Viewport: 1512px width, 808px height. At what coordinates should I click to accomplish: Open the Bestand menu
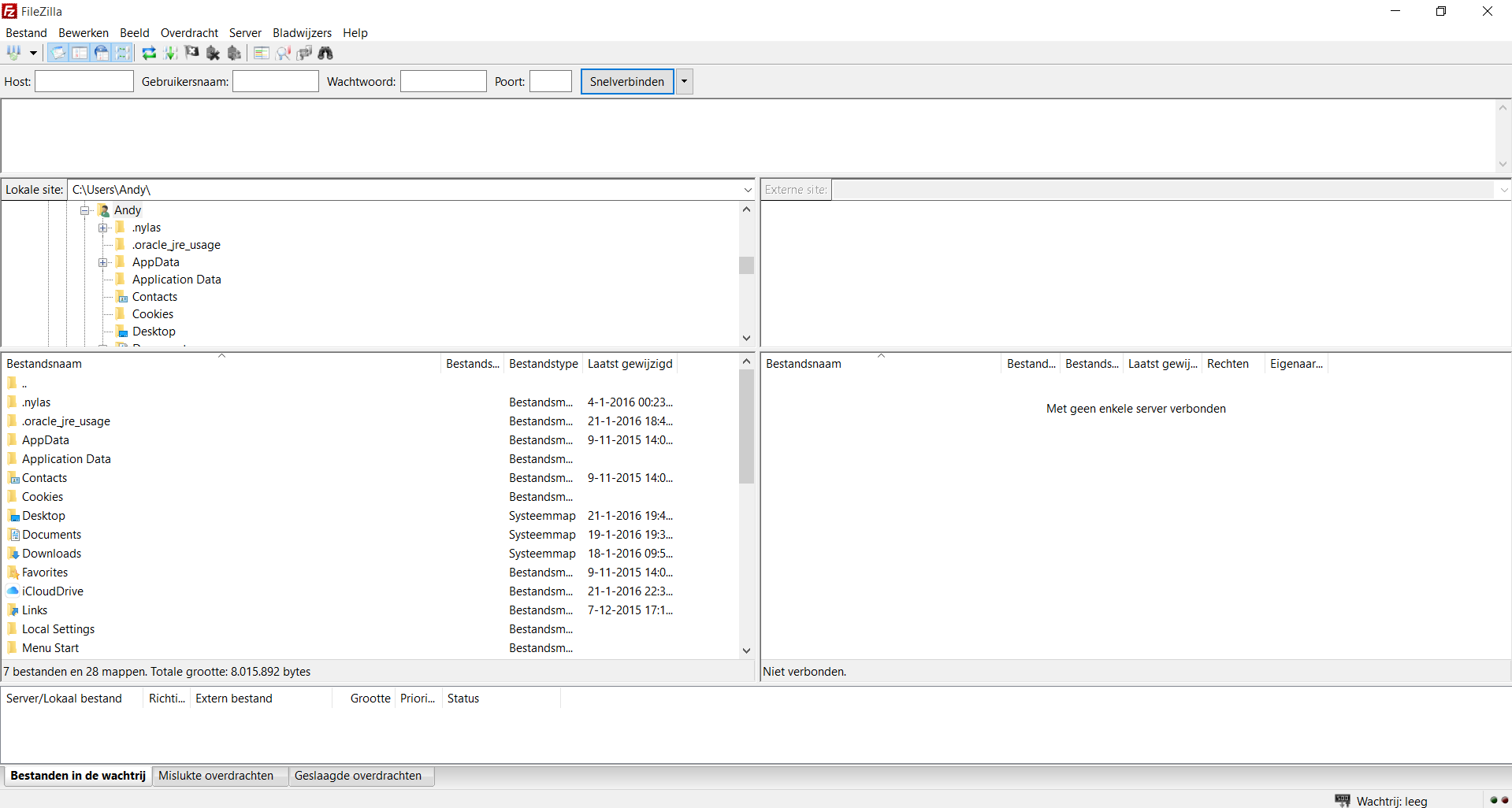[26, 33]
